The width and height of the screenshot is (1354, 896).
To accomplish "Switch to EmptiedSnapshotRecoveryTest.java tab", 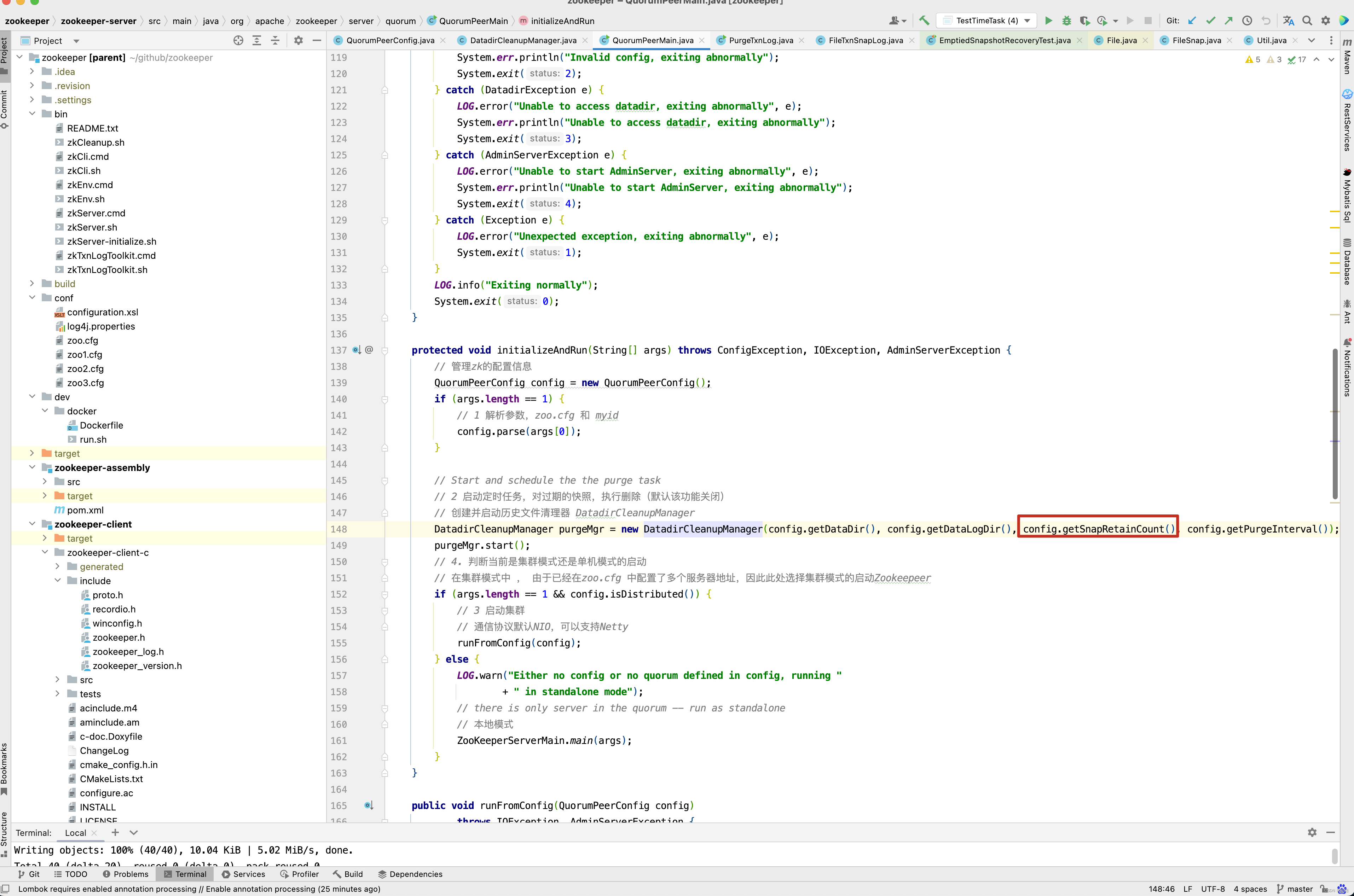I will point(1004,41).
